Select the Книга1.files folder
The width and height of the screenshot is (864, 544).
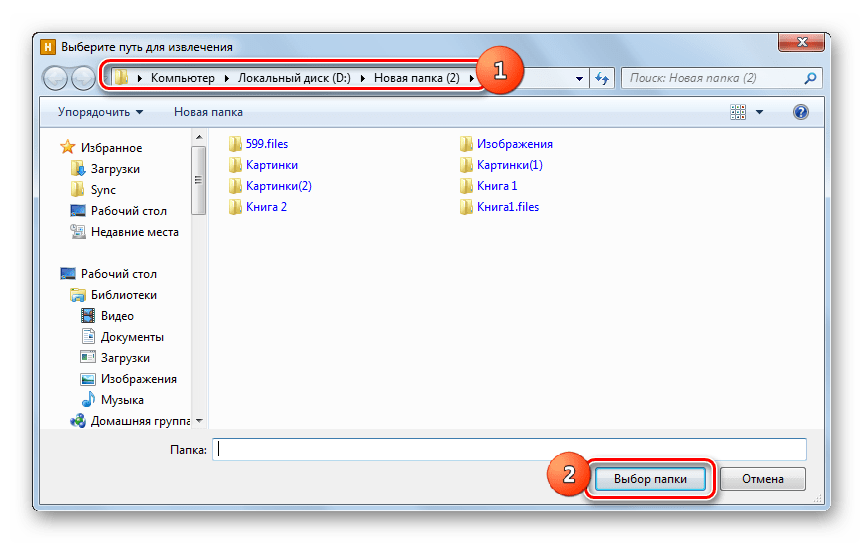click(508, 207)
